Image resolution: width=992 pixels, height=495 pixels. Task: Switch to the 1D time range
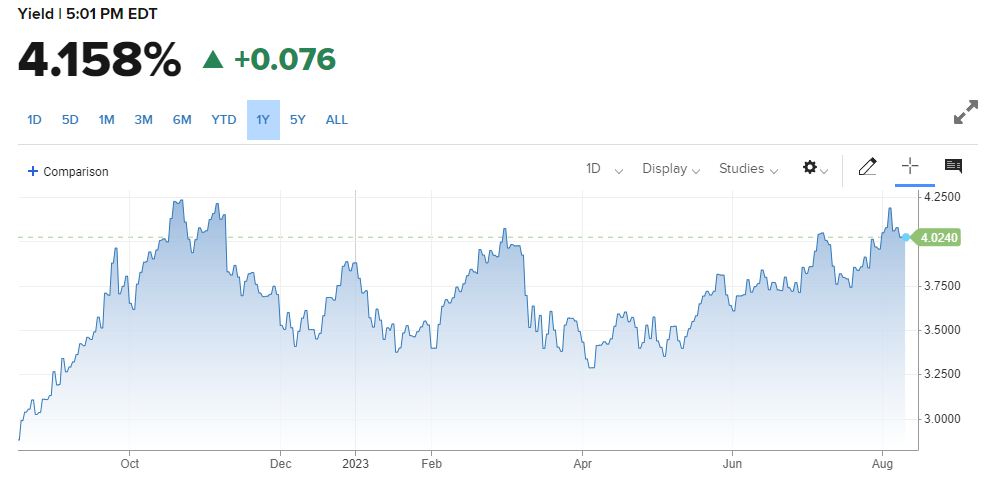click(34, 120)
